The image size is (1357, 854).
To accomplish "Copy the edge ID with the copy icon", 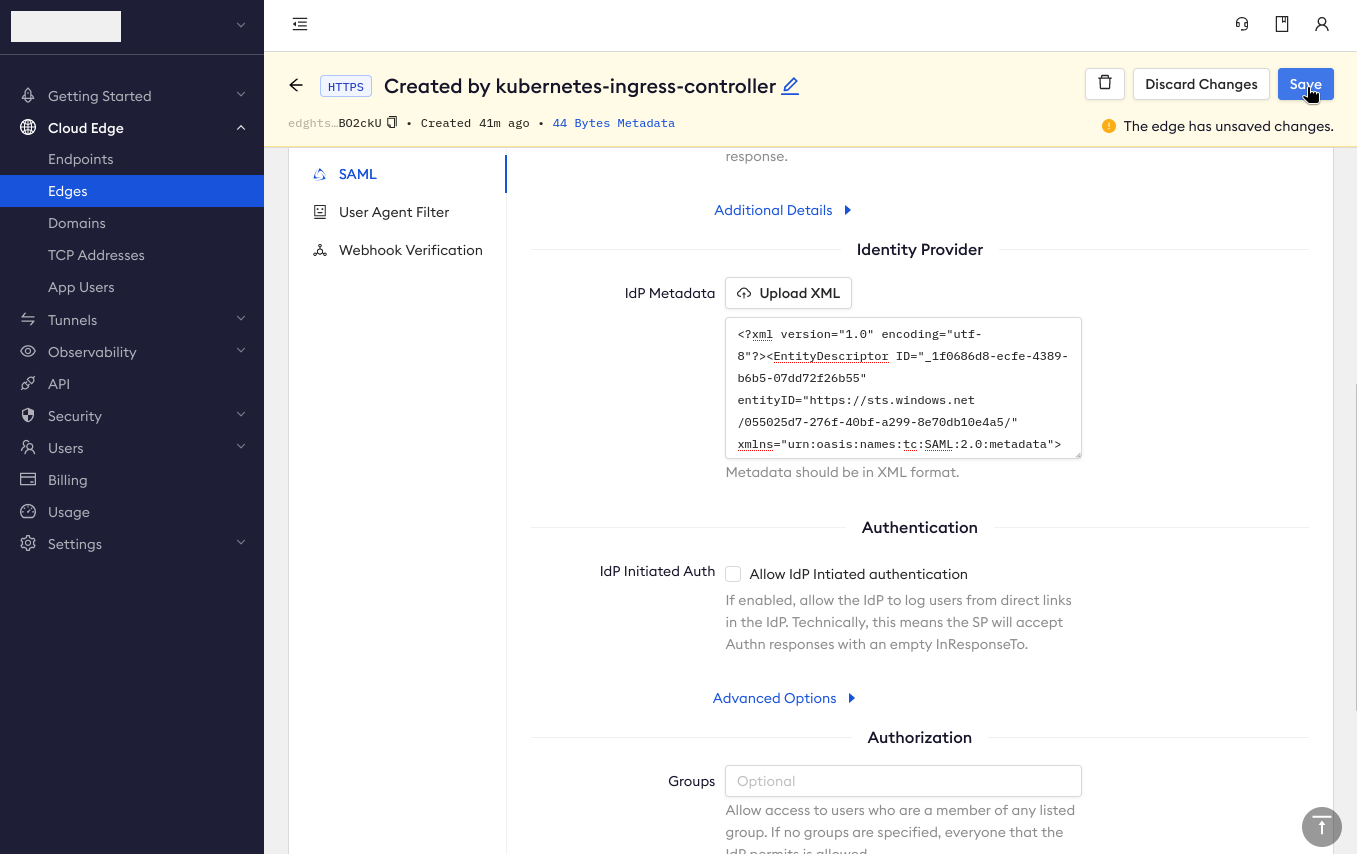I will click(391, 121).
